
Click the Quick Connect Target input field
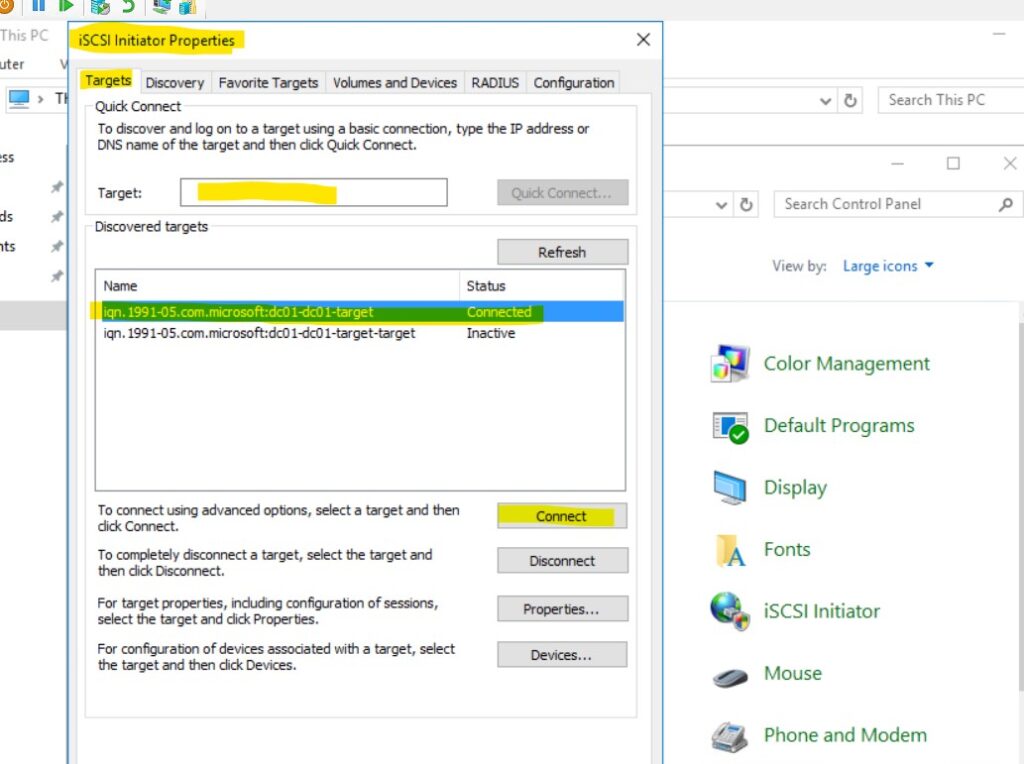pos(313,193)
